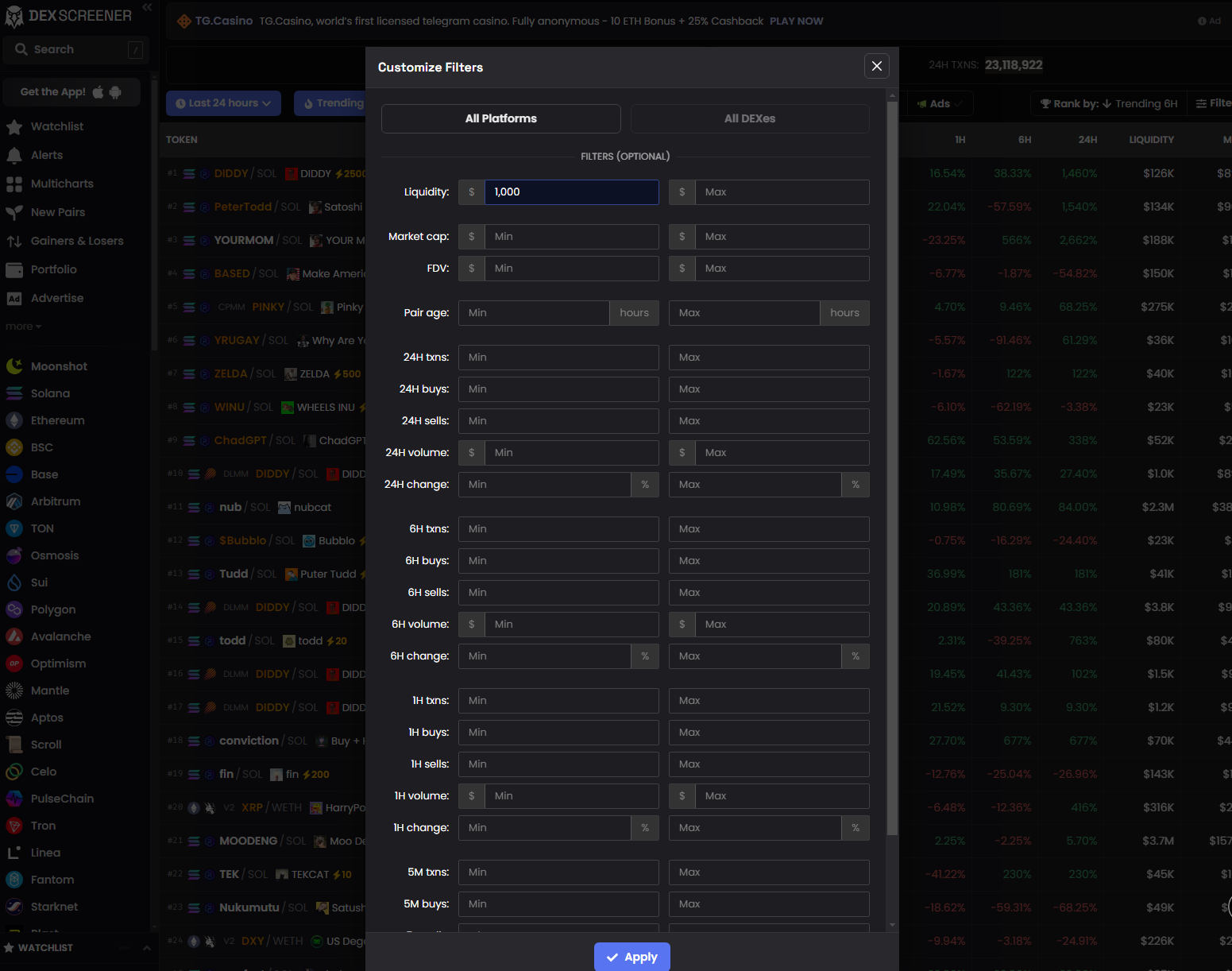Open the New Pairs sprout icon
The width and height of the screenshot is (1232, 971).
14,213
